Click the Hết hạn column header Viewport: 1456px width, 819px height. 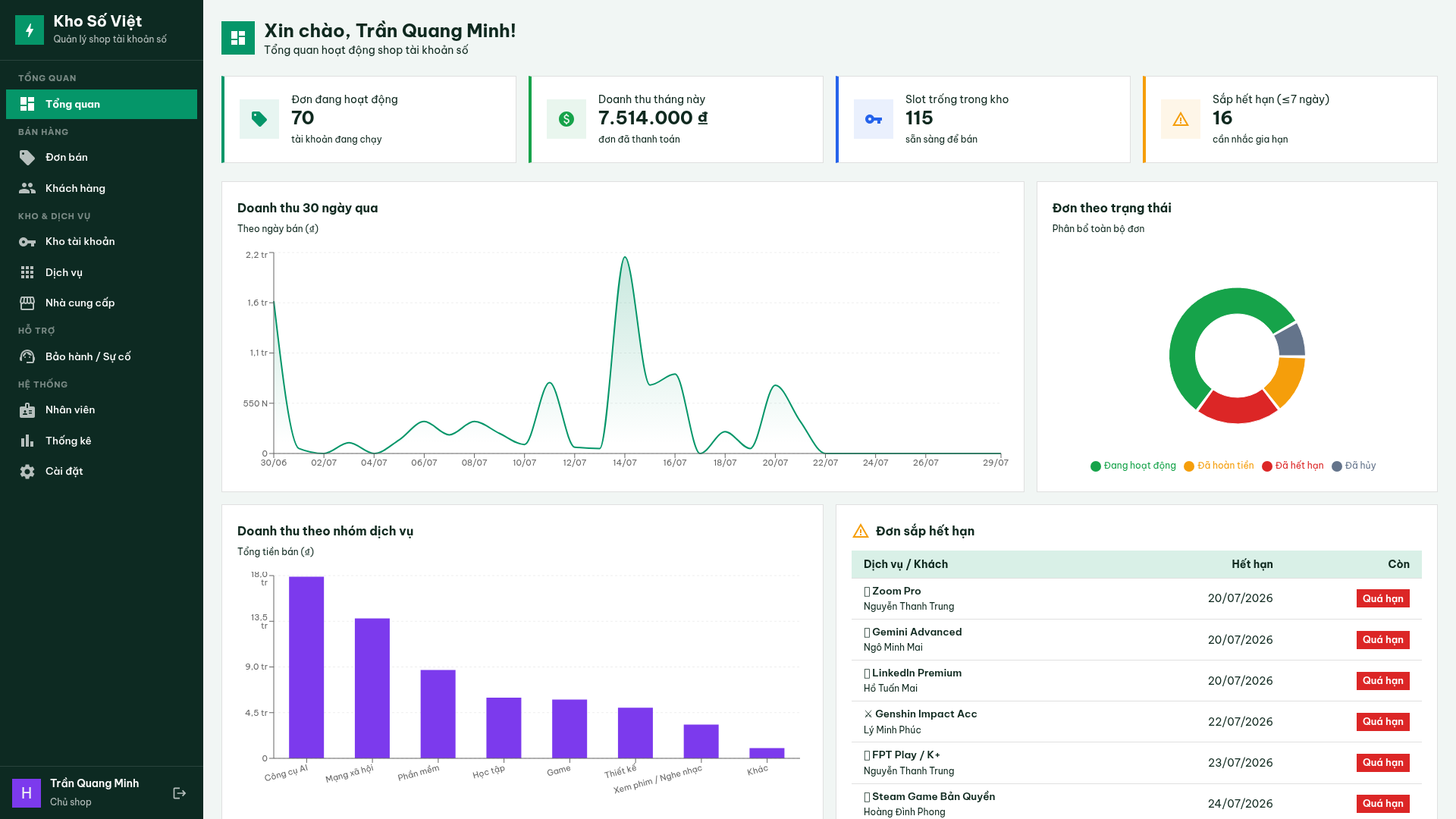[x=1252, y=564]
